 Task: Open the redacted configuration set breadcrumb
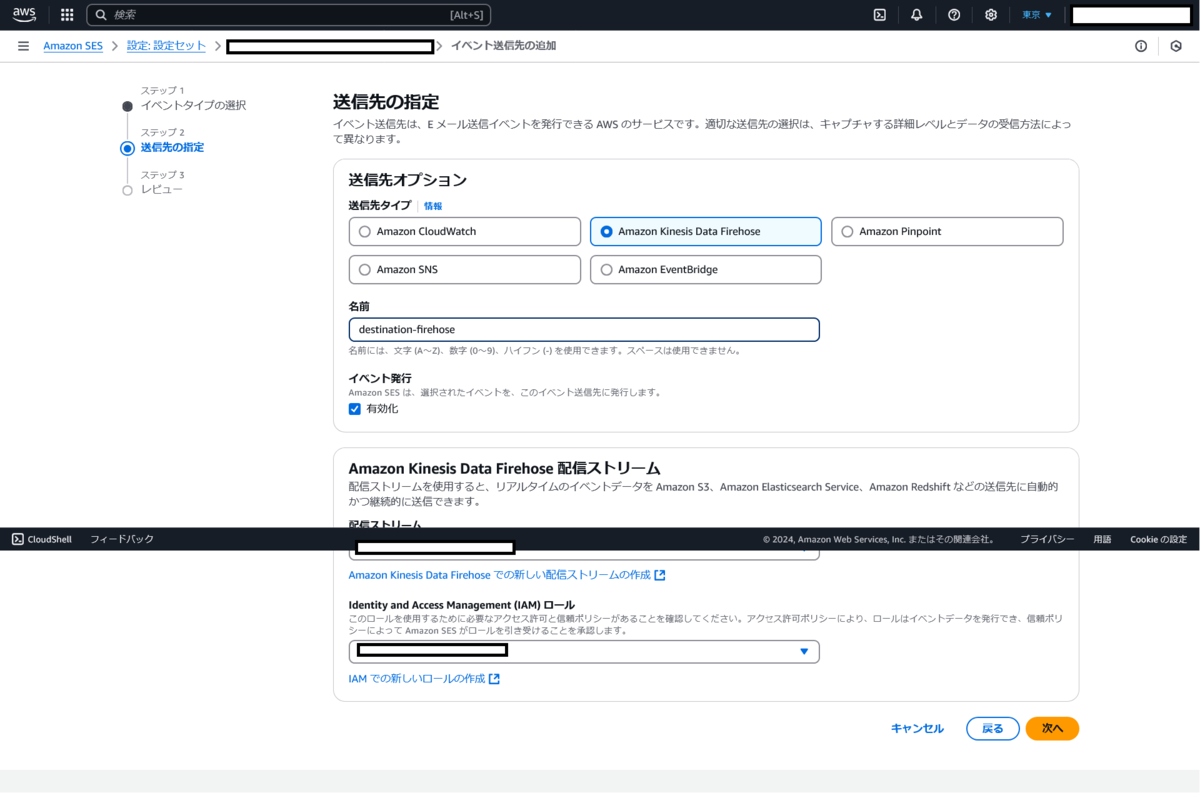(330, 46)
